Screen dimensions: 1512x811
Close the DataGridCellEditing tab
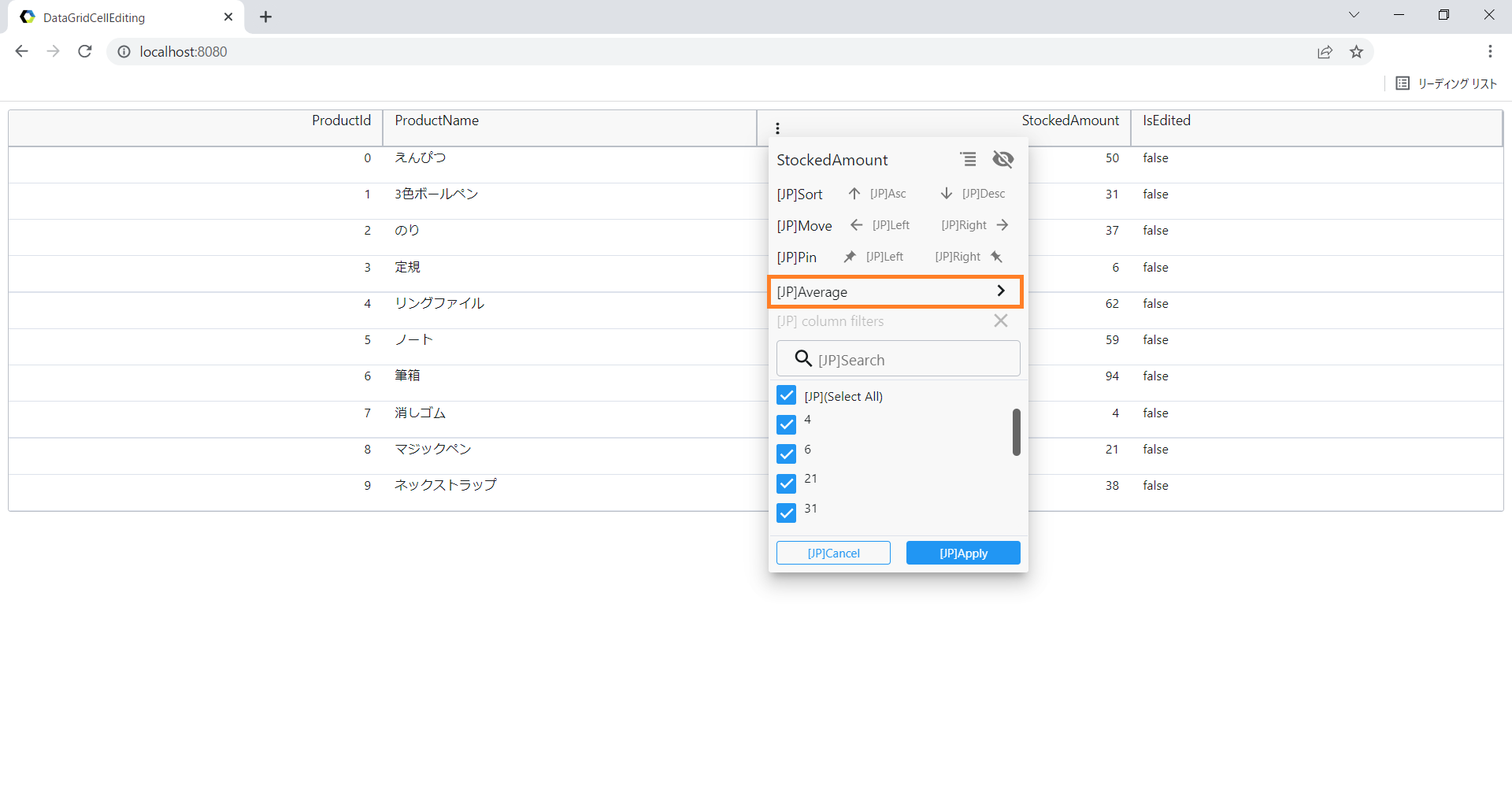pos(228,17)
